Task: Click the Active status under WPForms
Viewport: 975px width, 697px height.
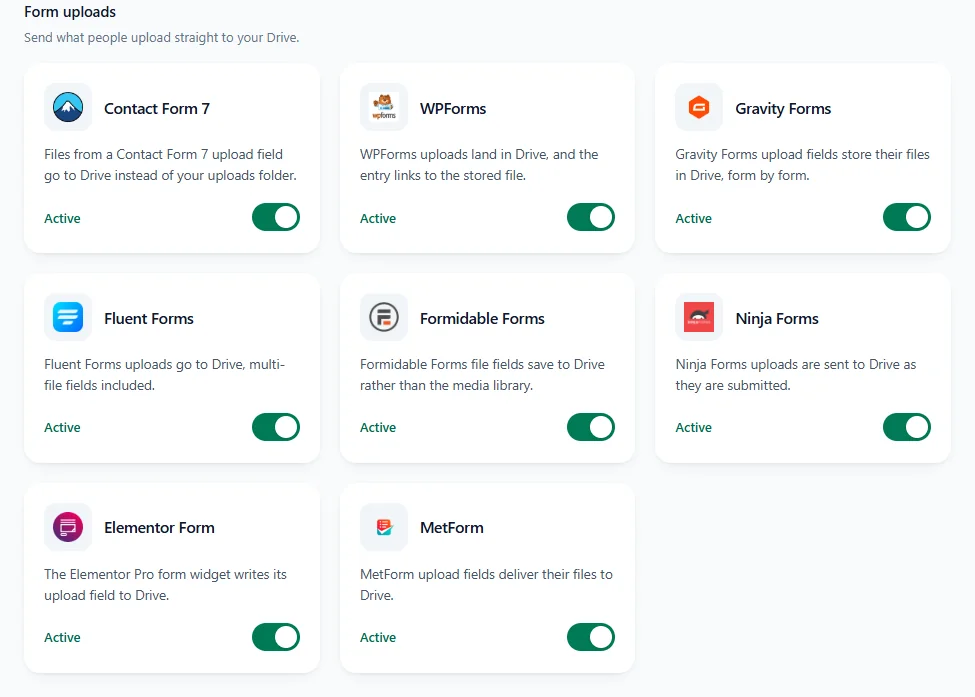Action: (x=378, y=218)
